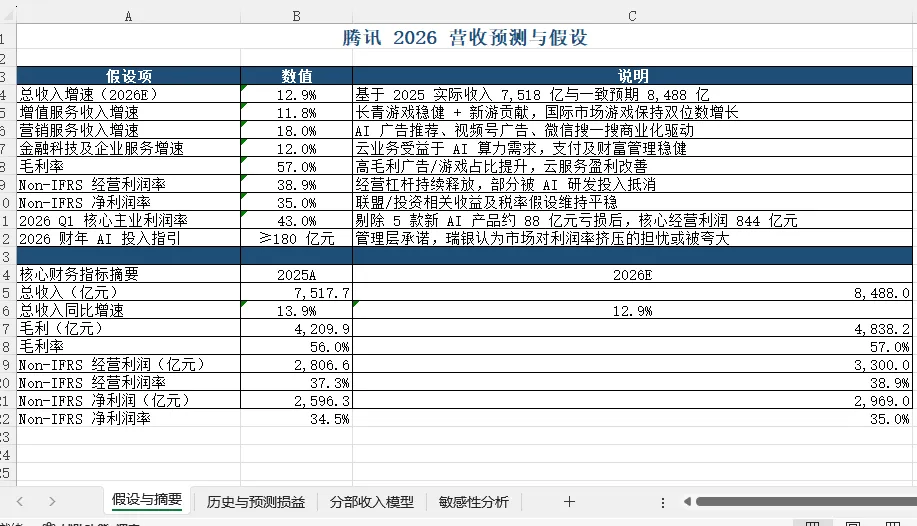The width and height of the screenshot is (917, 526).
Task: Select cell 增值服务收入增速
Action: tap(129, 112)
